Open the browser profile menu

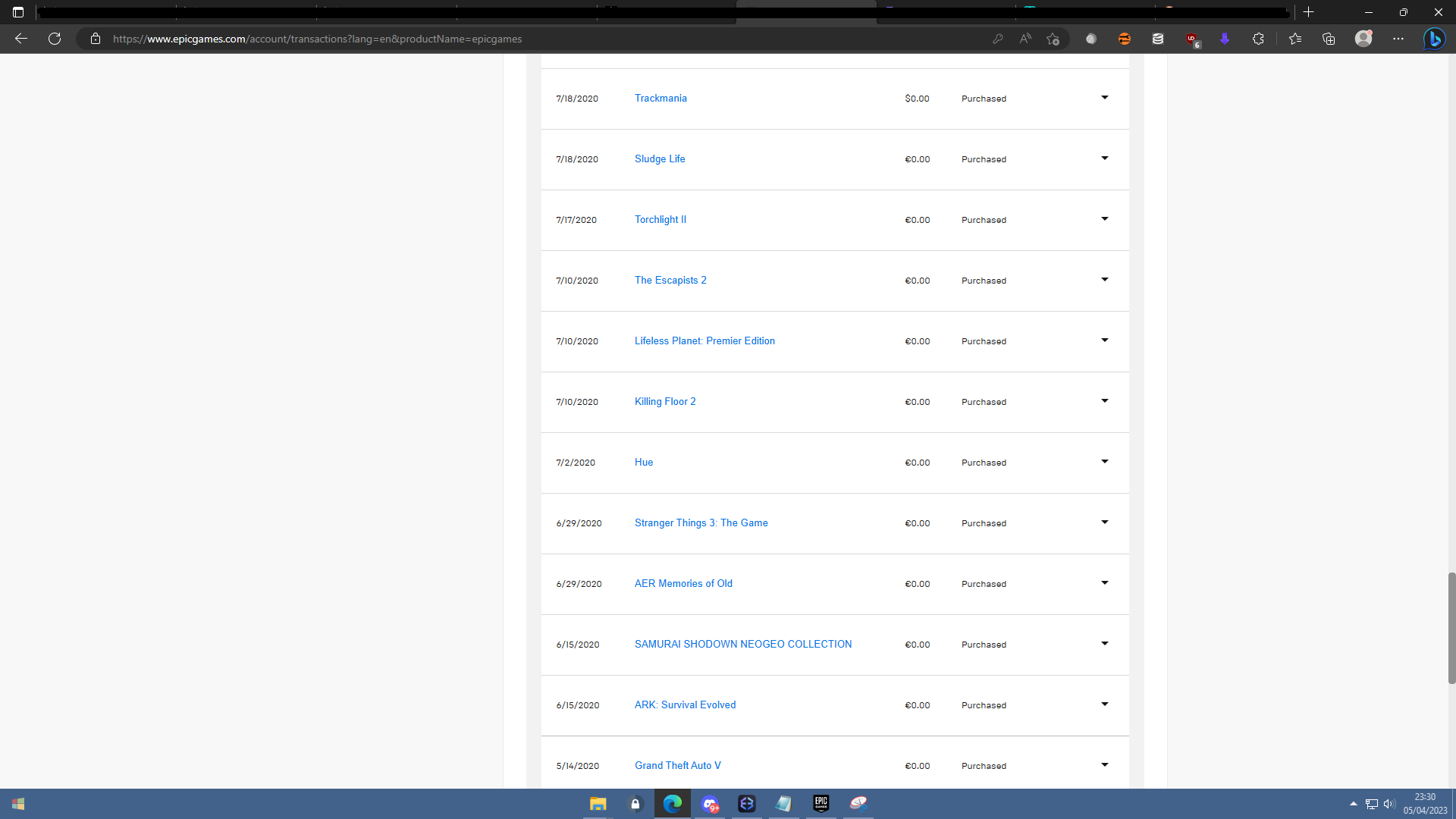tap(1363, 39)
